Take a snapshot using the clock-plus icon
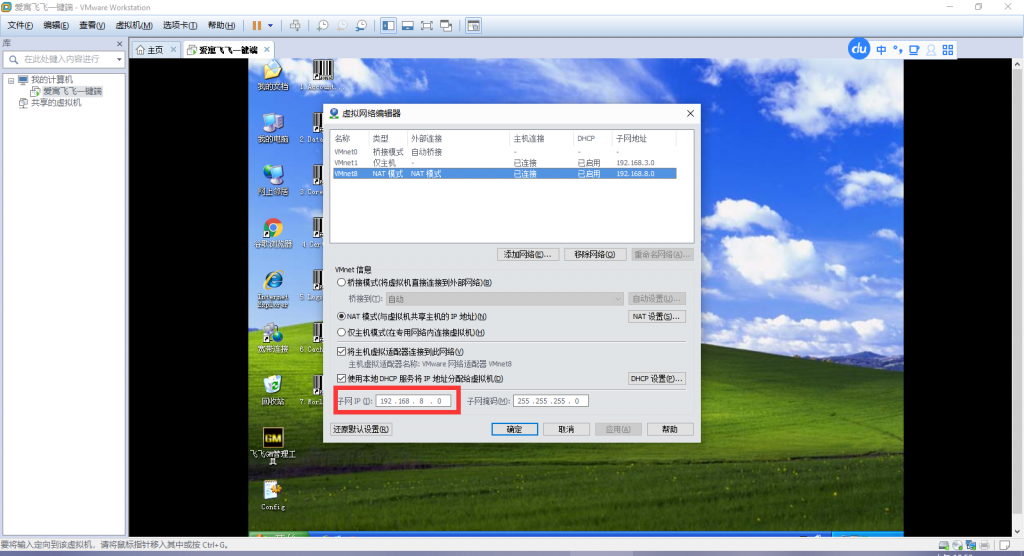Viewport: 1024px width, 556px height. click(x=323, y=25)
